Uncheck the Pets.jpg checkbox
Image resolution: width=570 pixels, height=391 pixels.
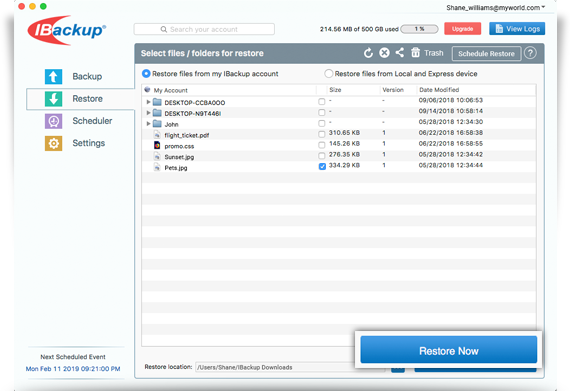(x=322, y=166)
